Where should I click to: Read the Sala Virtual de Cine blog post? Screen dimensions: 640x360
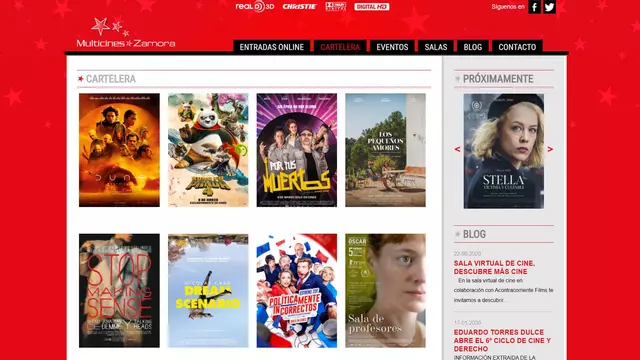(494, 267)
